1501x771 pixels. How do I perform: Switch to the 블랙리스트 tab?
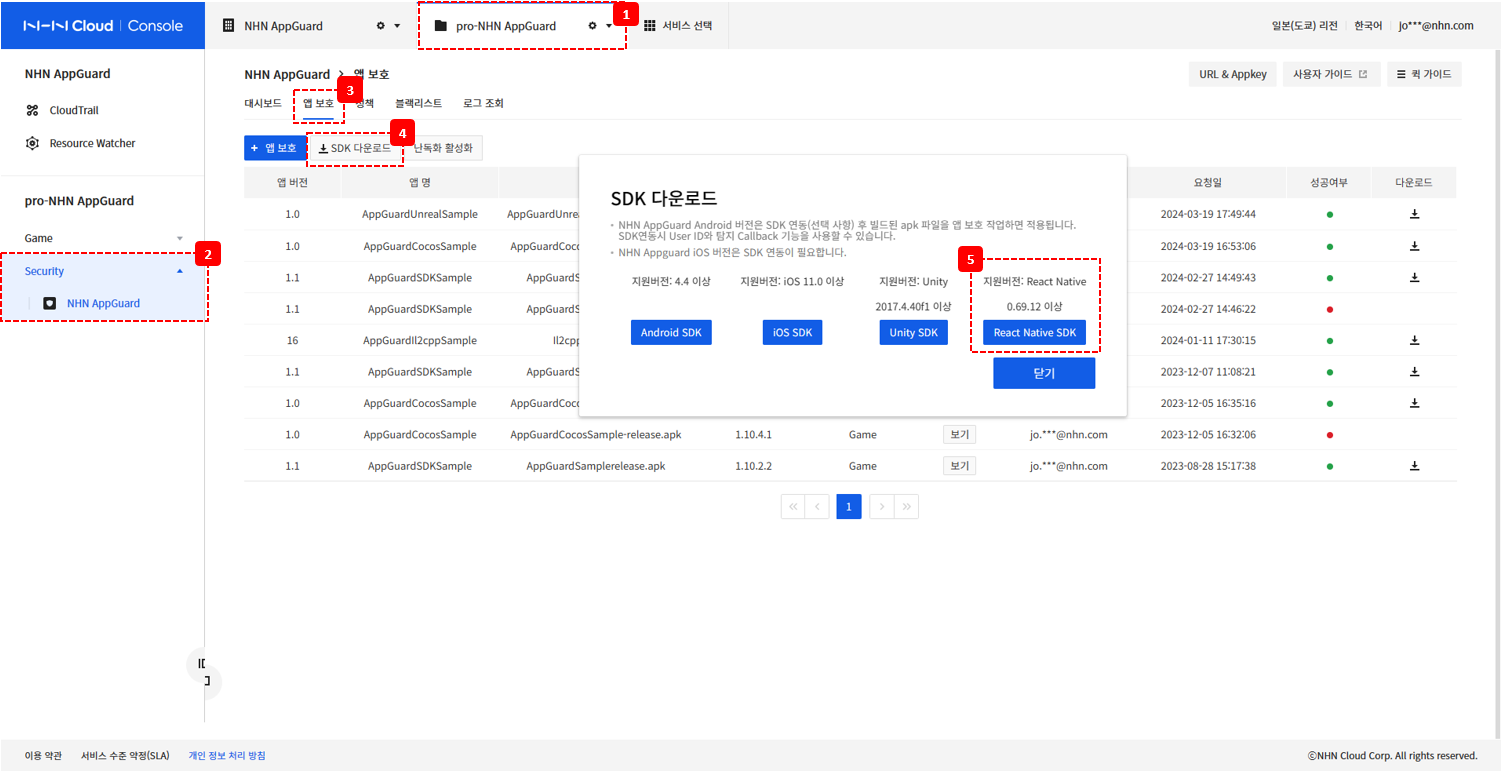point(418,103)
